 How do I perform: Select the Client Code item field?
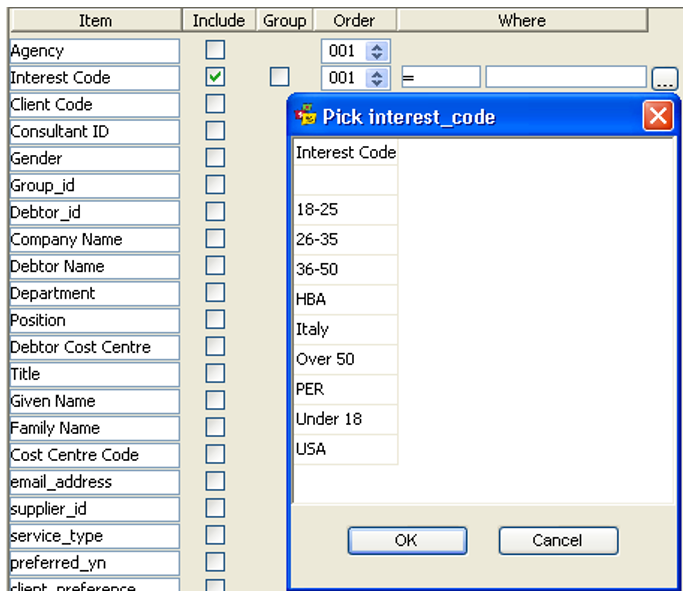[x=95, y=105]
